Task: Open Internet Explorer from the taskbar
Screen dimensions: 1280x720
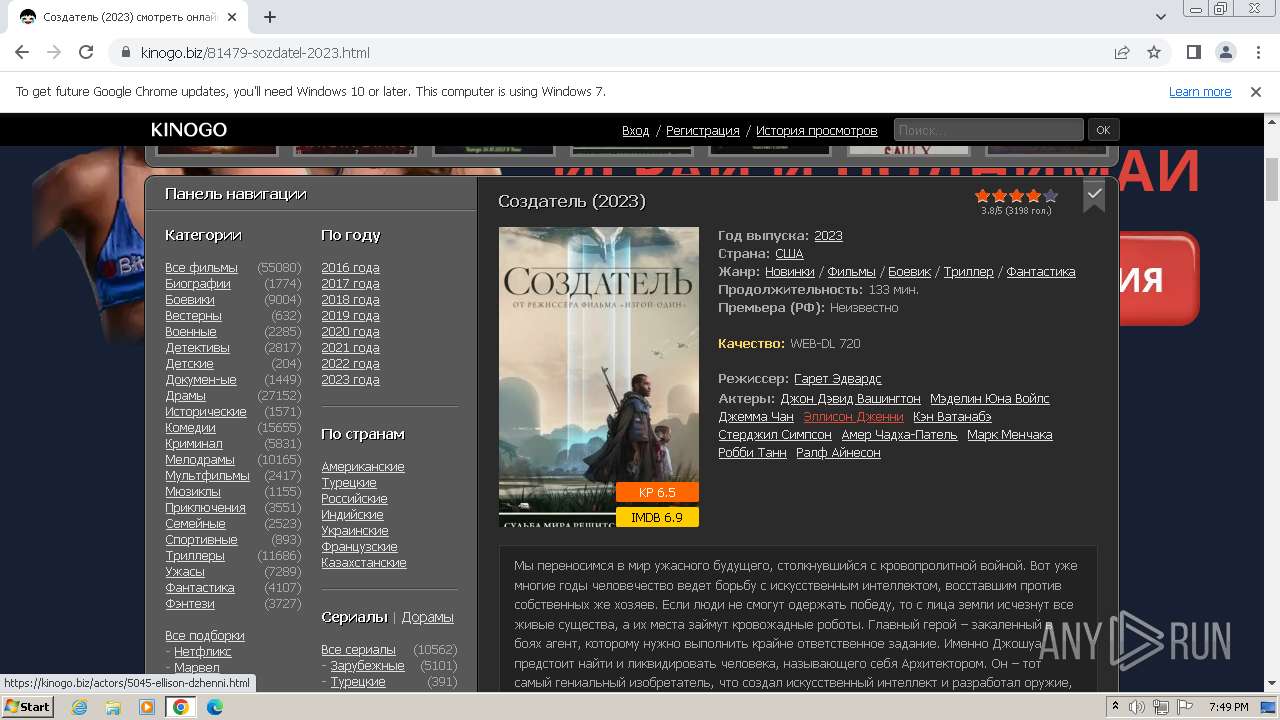Action: click(79, 707)
